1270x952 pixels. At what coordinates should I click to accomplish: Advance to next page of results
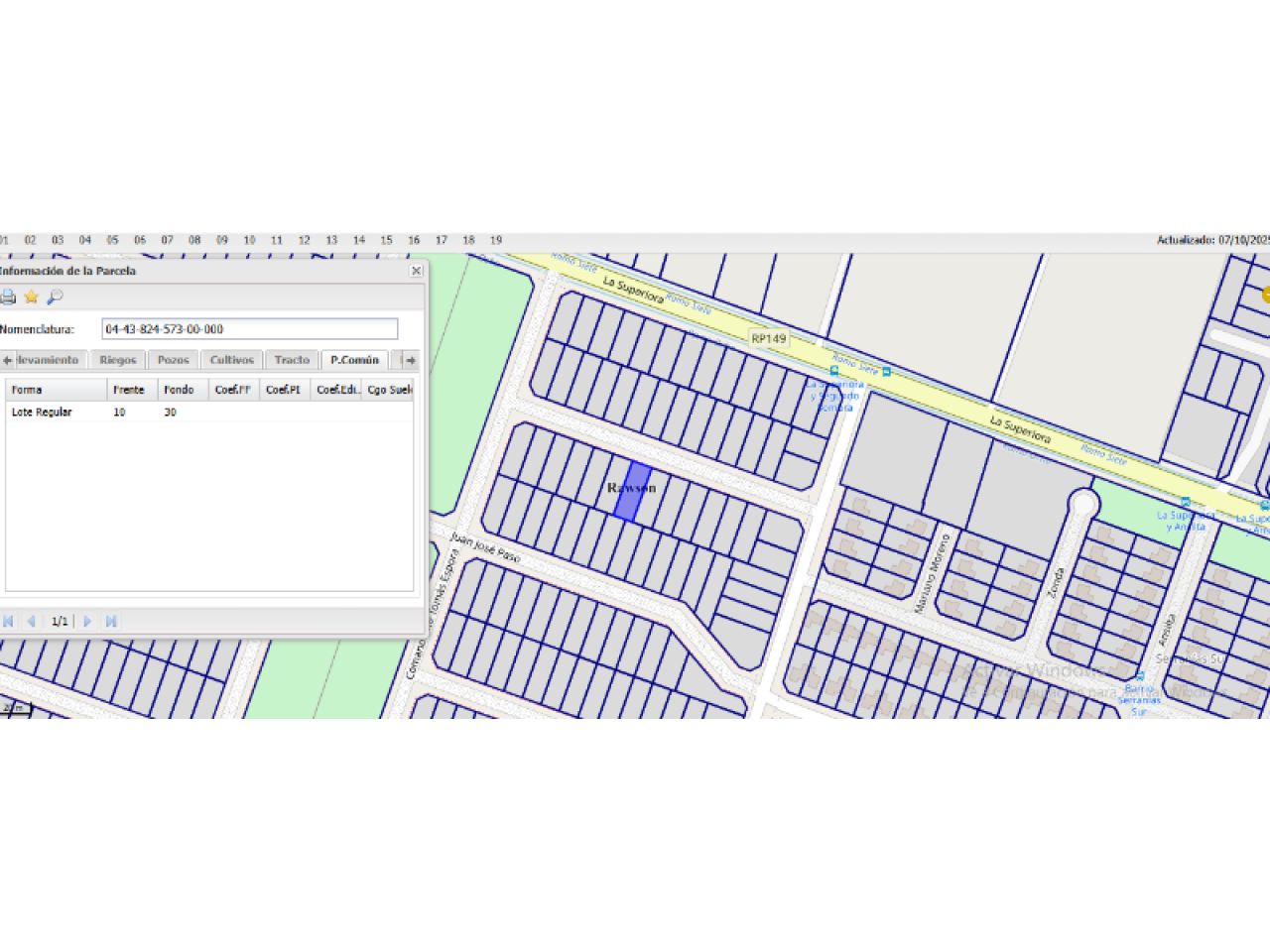click(x=87, y=621)
